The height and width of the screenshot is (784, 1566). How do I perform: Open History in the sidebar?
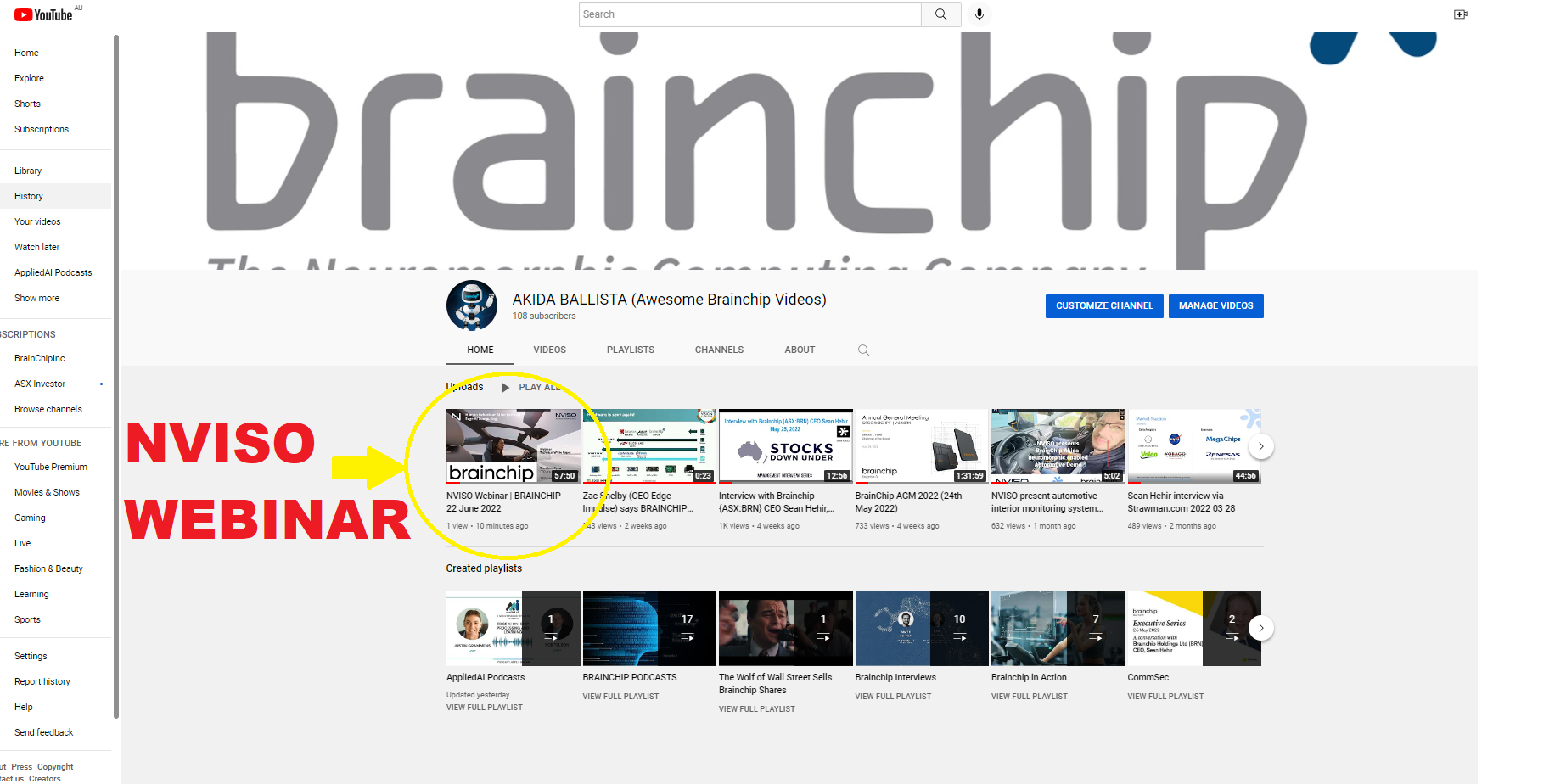29,197
